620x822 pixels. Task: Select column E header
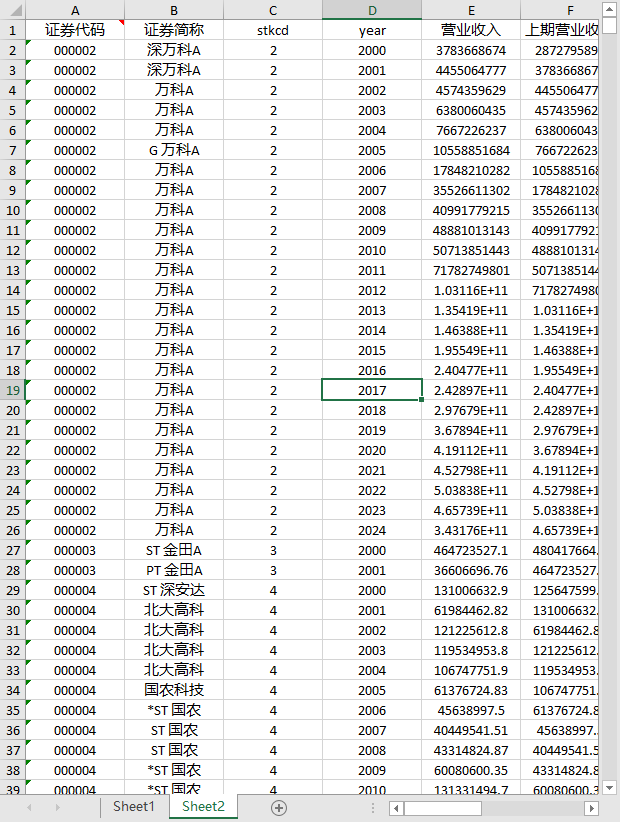pyautogui.click(x=471, y=10)
